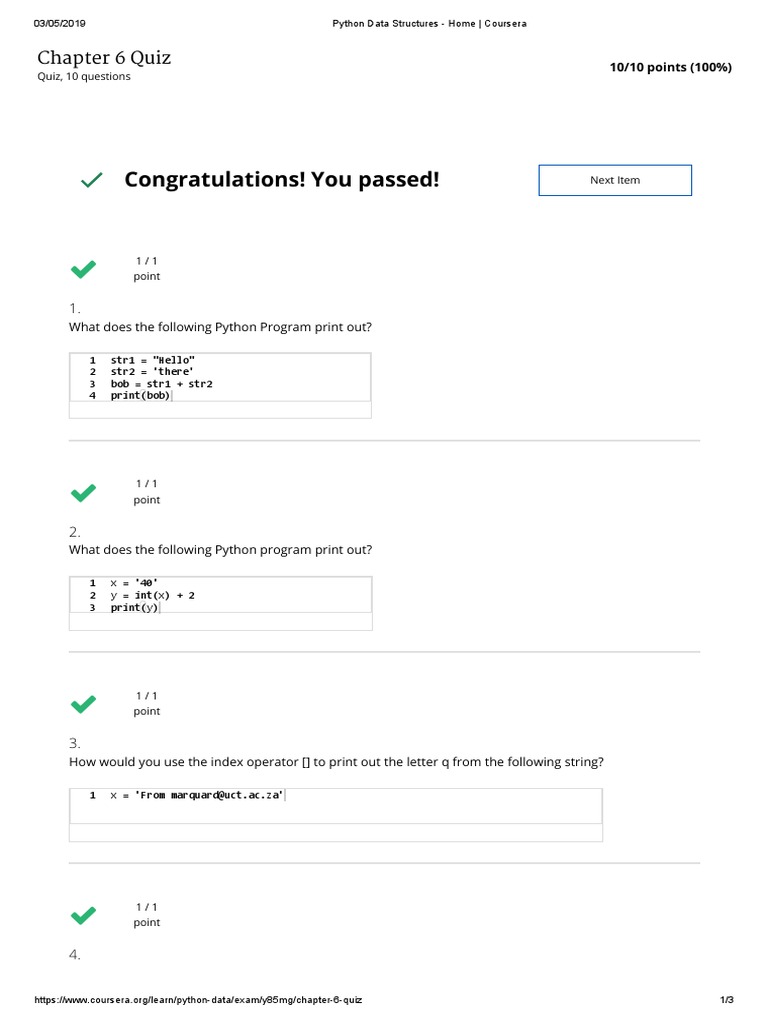Click the Next Item button
Image resolution: width=768 pixels, height=1024 pixels.
coord(615,180)
